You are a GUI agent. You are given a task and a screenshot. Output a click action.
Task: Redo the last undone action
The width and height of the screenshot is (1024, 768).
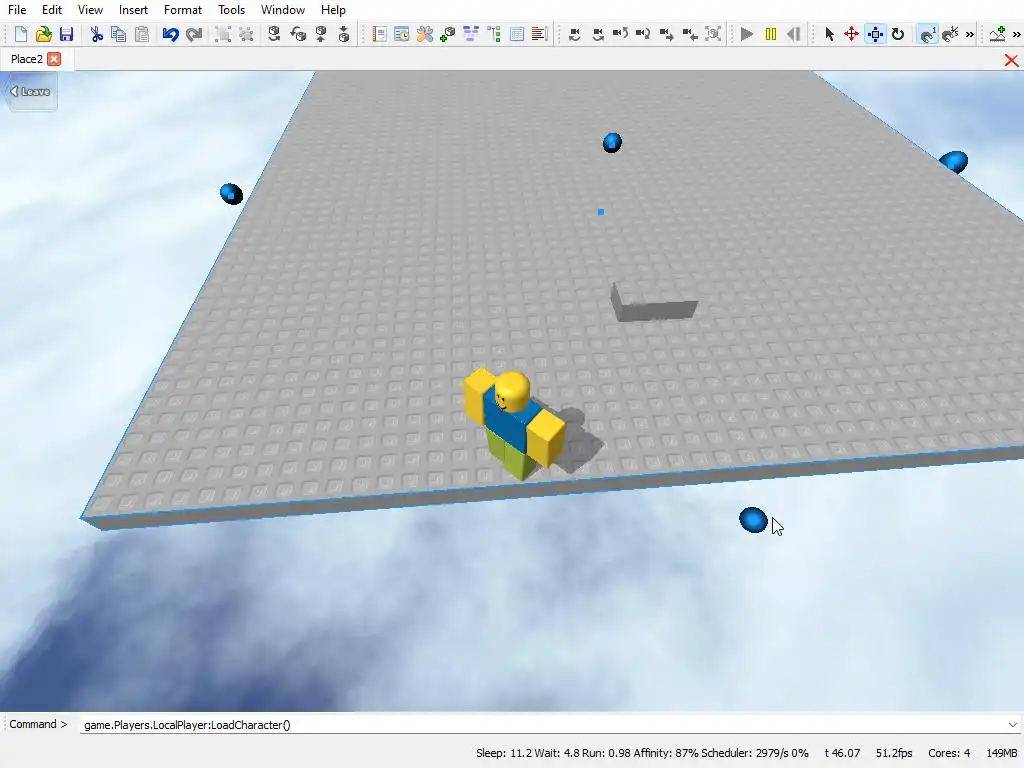click(x=194, y=34)
